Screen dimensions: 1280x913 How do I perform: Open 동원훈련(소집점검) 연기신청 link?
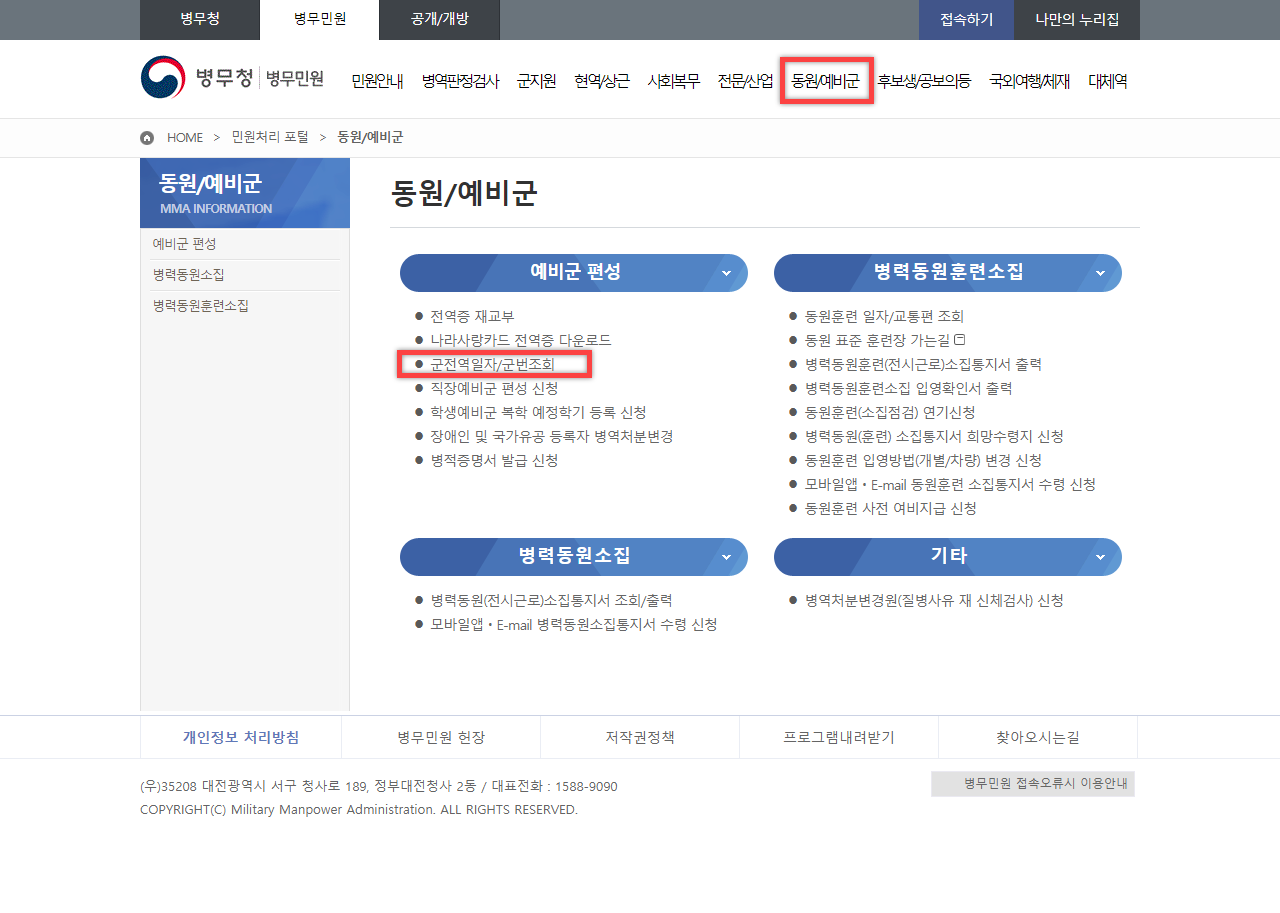[x=890, y=413]
